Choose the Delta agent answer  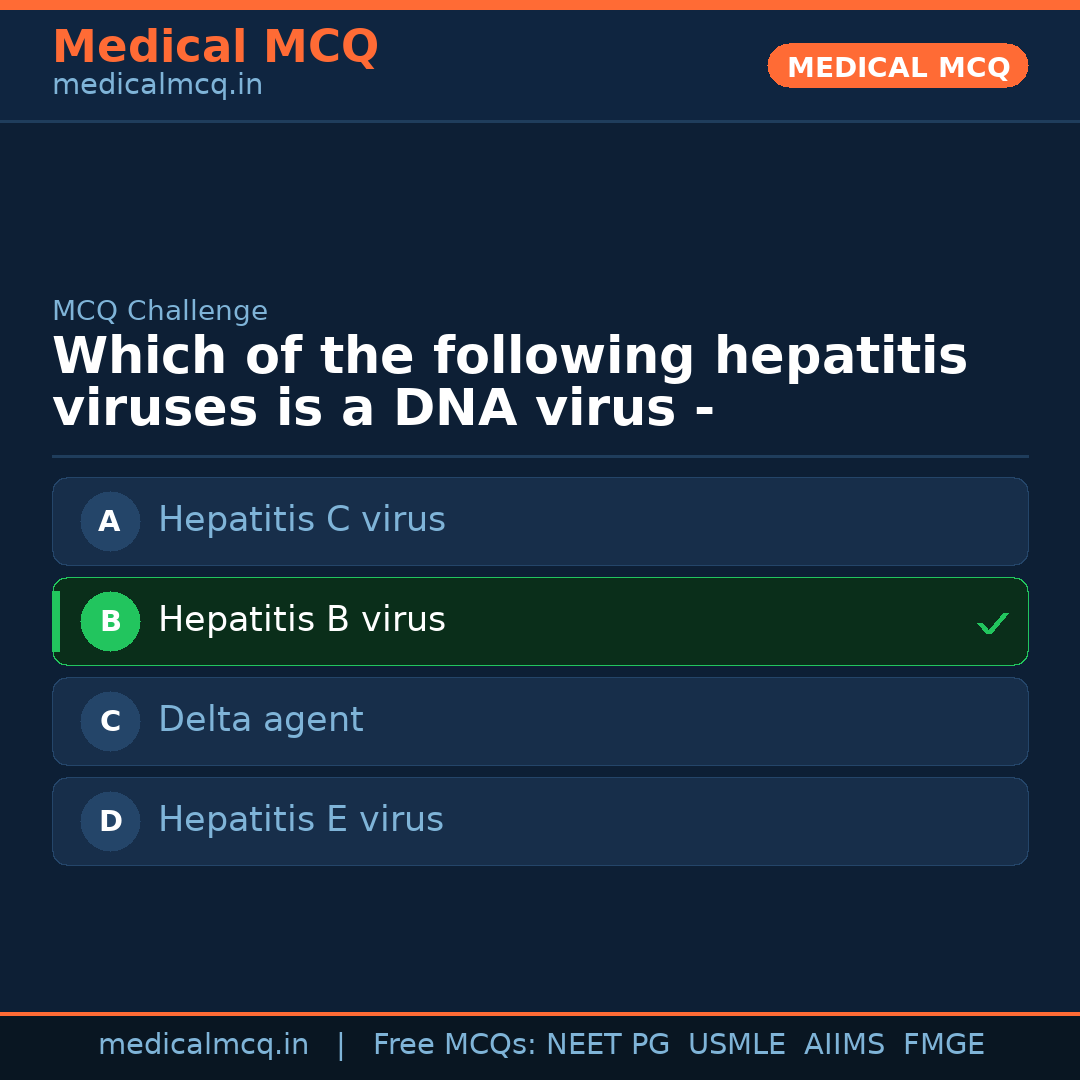point(261,720)
